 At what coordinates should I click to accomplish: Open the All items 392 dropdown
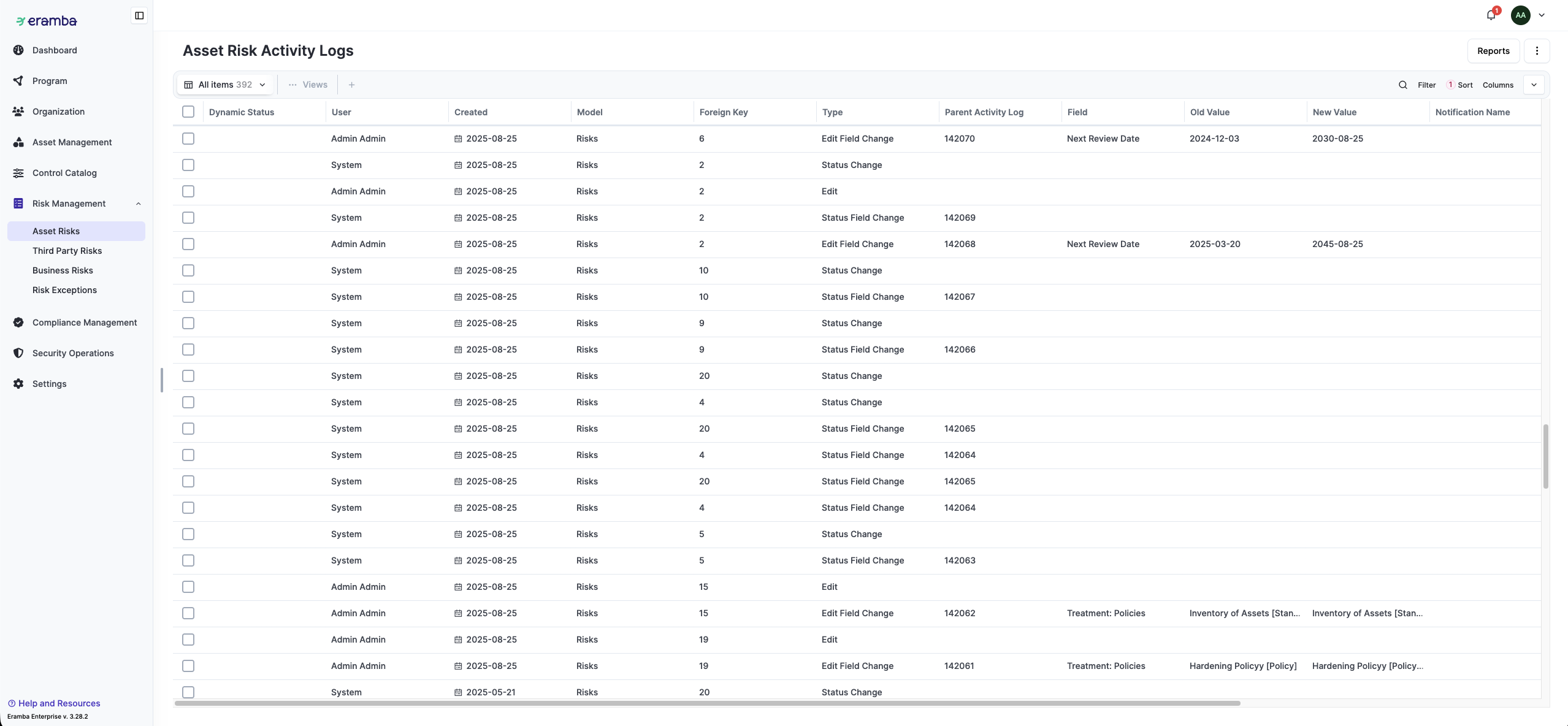click(225, 85)
